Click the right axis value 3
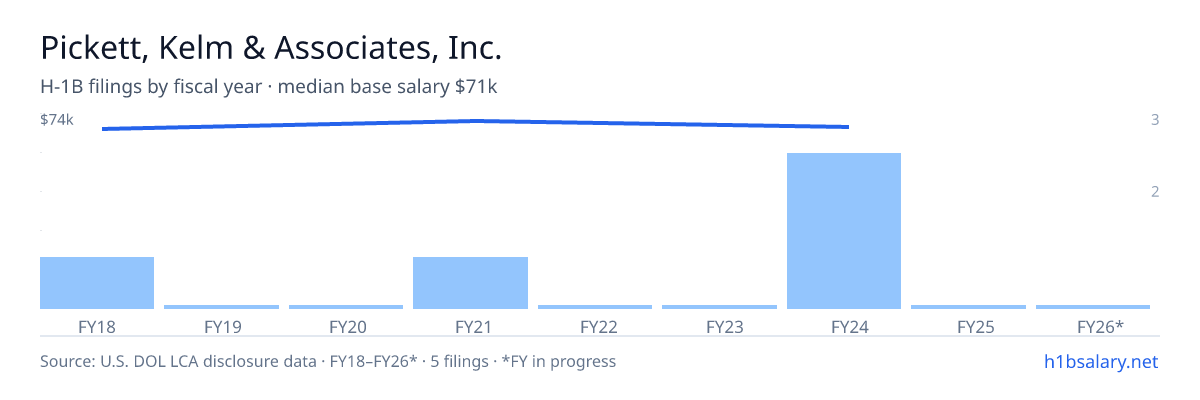The height and width of the screenshot is (400, 1200). click(x=1155, y=120)
